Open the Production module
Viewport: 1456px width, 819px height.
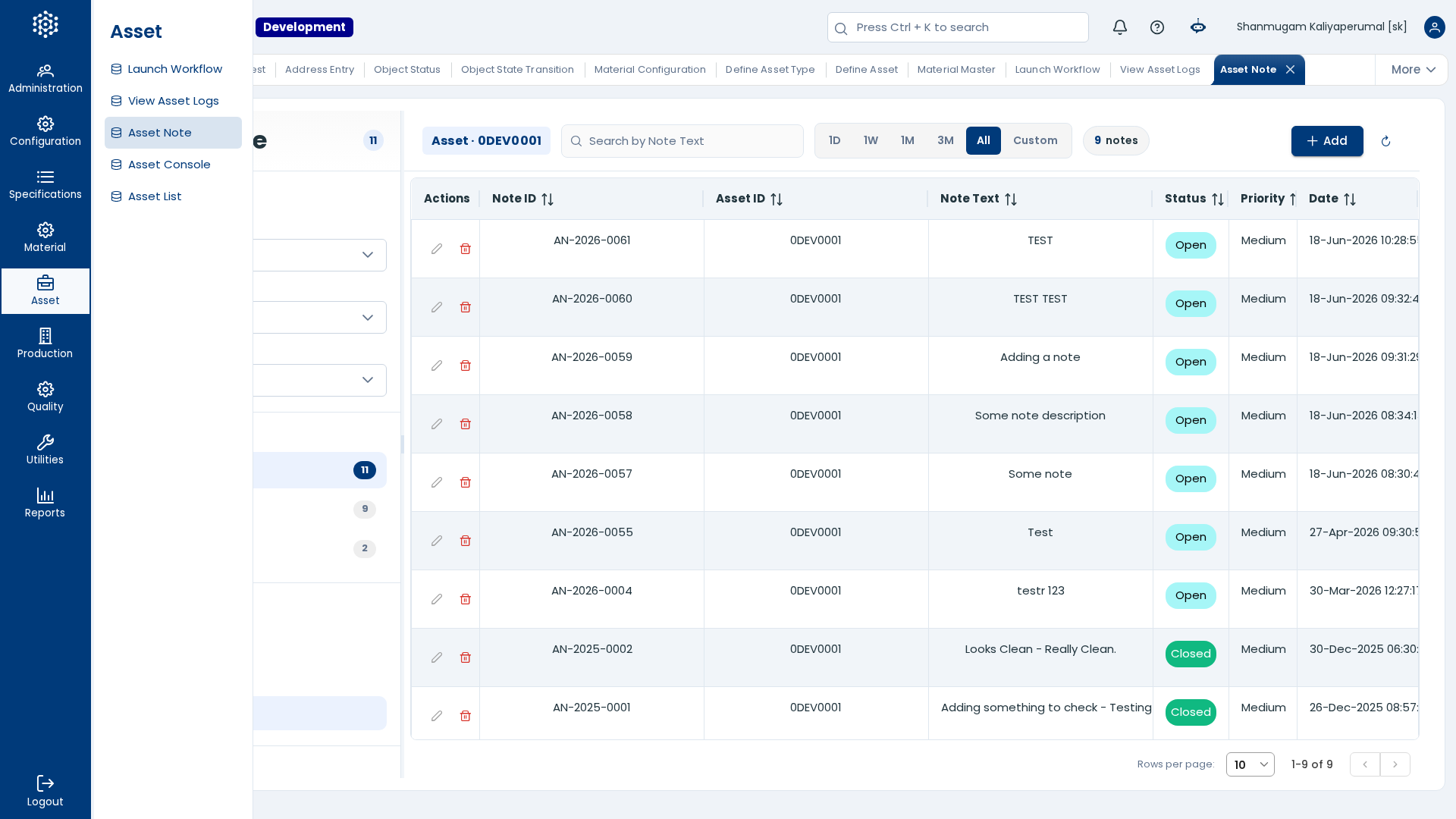point(45,344)
